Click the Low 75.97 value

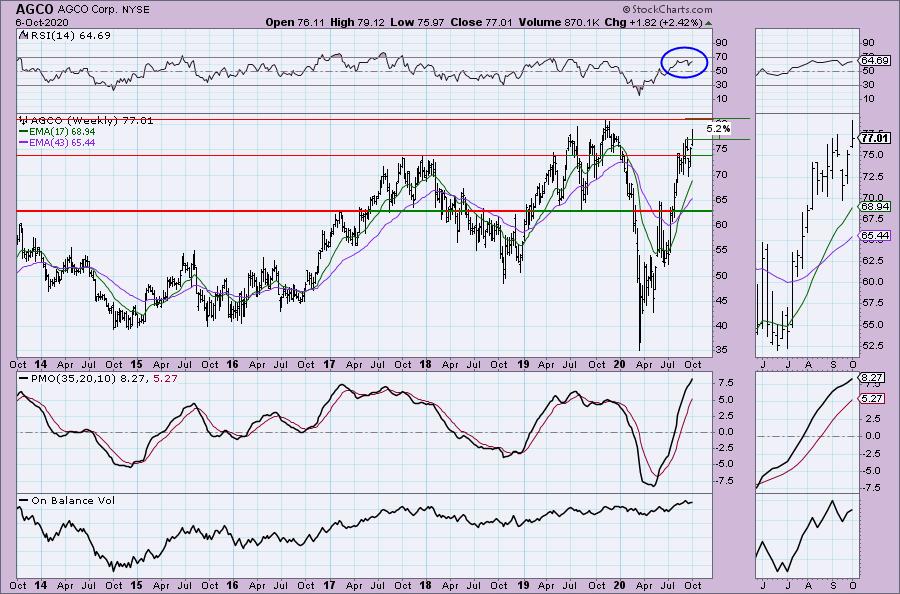coord(416,22)
